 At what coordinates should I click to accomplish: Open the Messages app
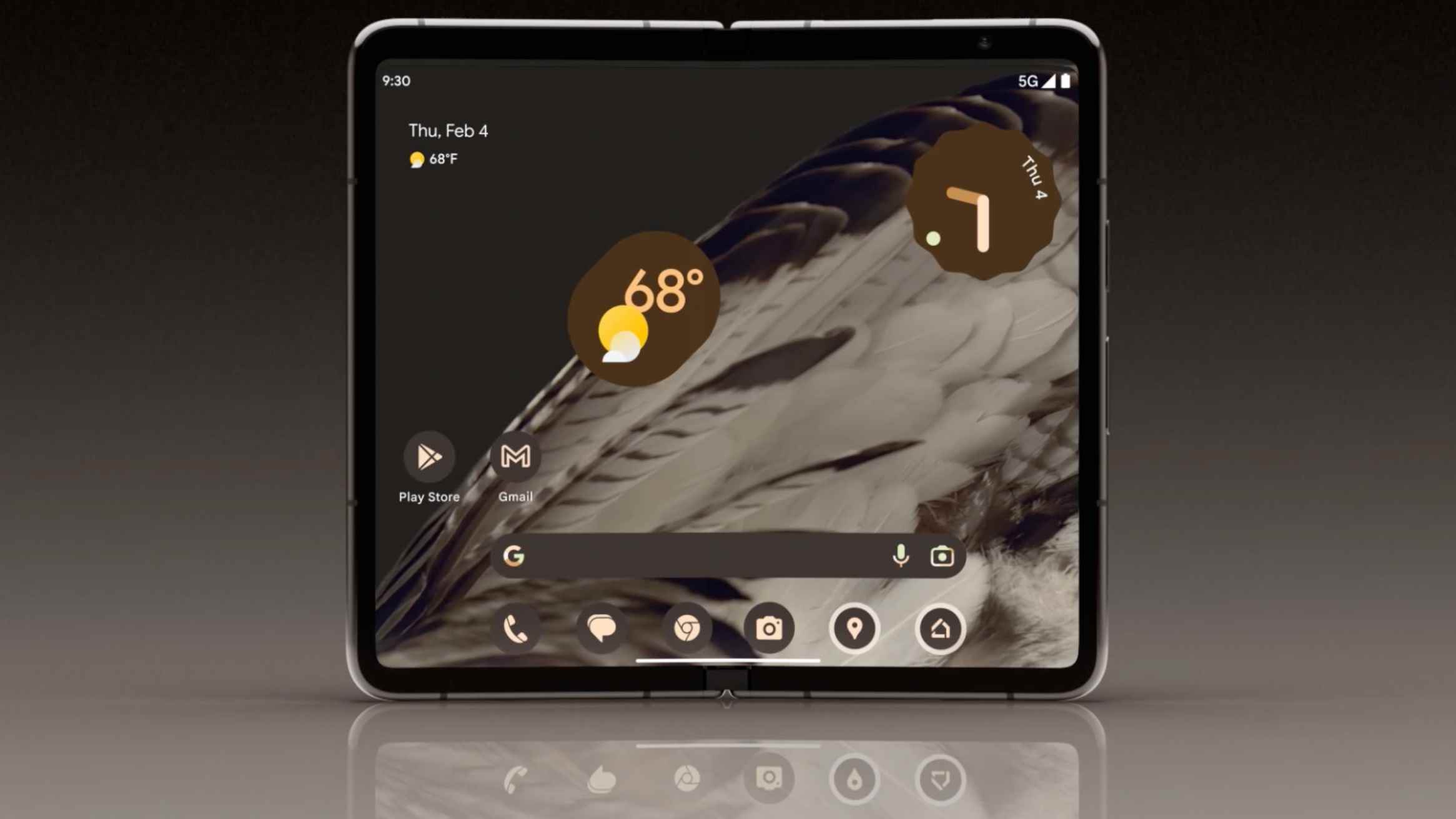[601, 627]
